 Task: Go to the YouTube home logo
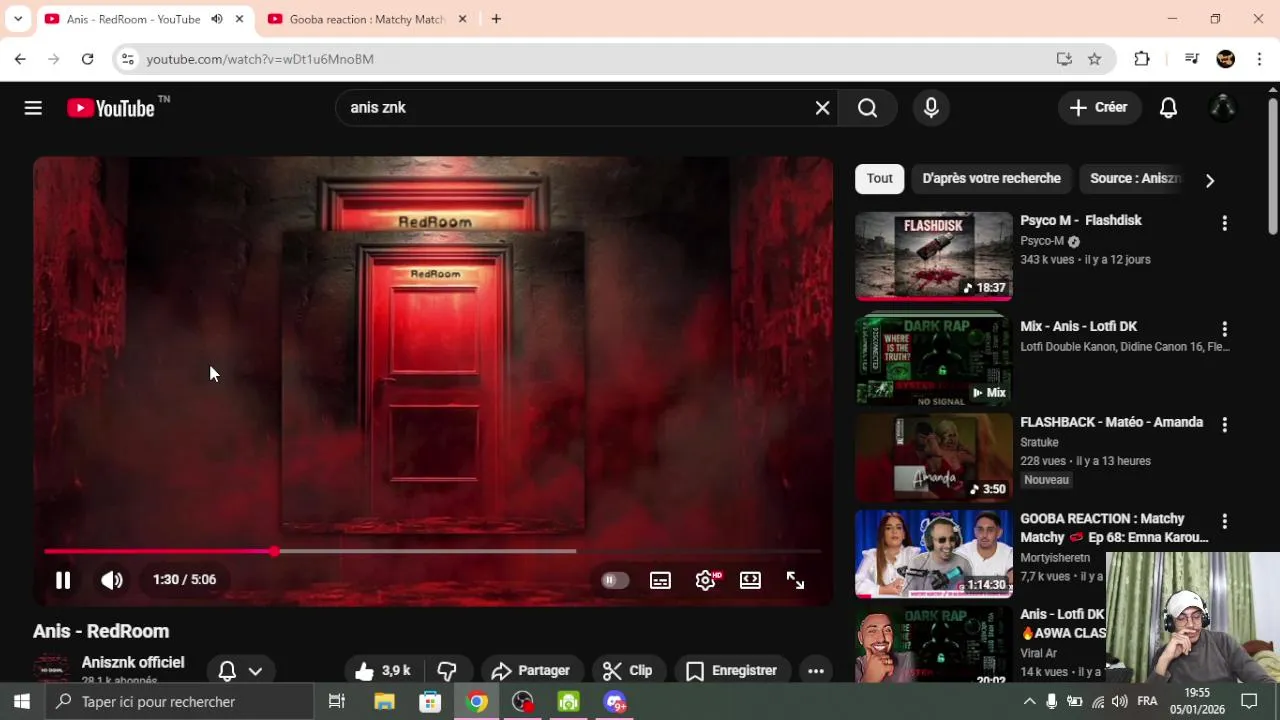point(112,108)
